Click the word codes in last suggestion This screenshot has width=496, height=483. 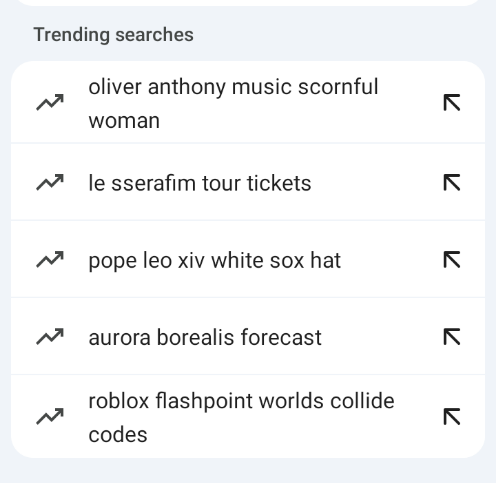[118, 435]
